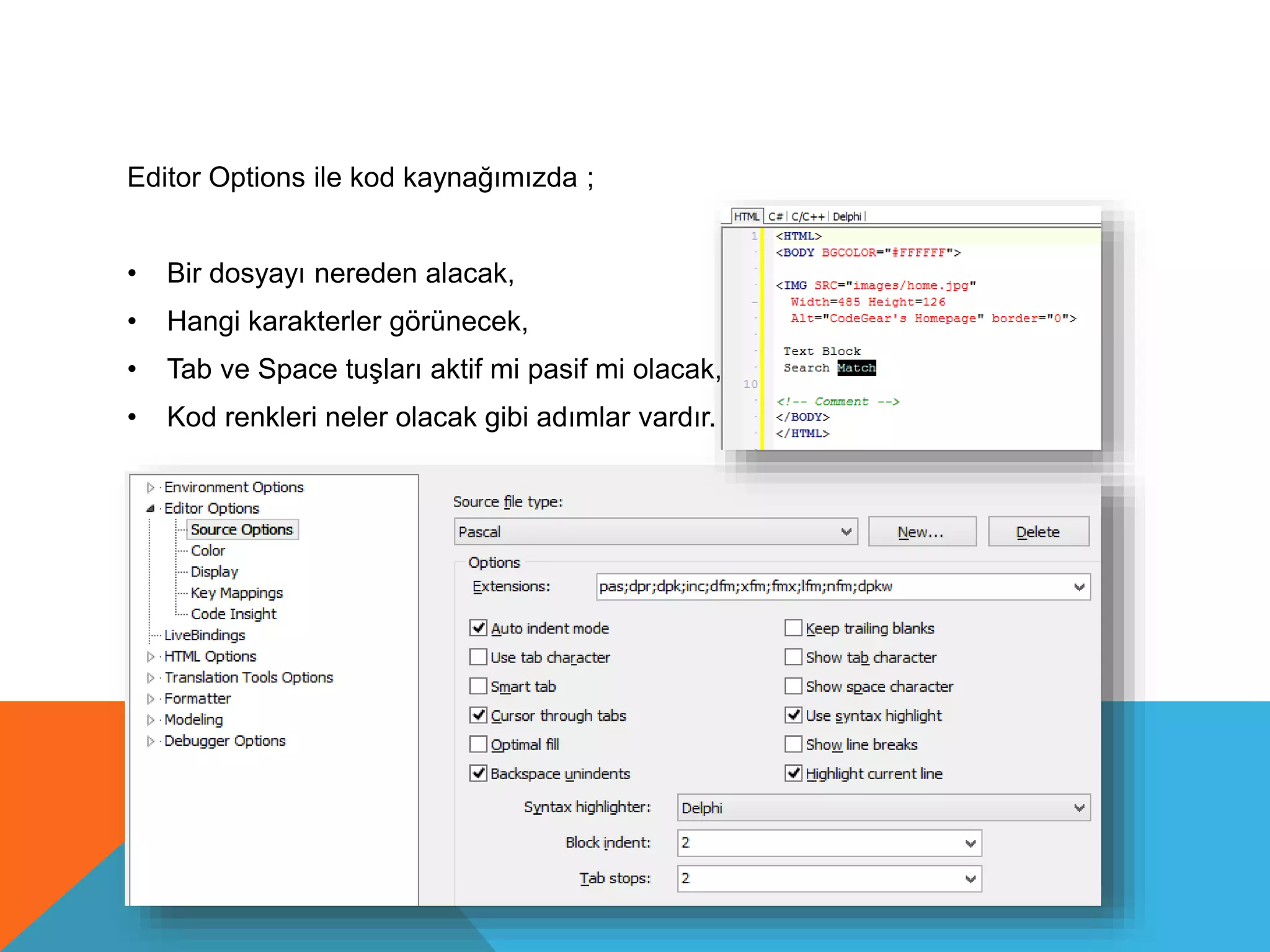Select LiveBindings in the tree
This screenshot has height=952, width=1270.
205,635
